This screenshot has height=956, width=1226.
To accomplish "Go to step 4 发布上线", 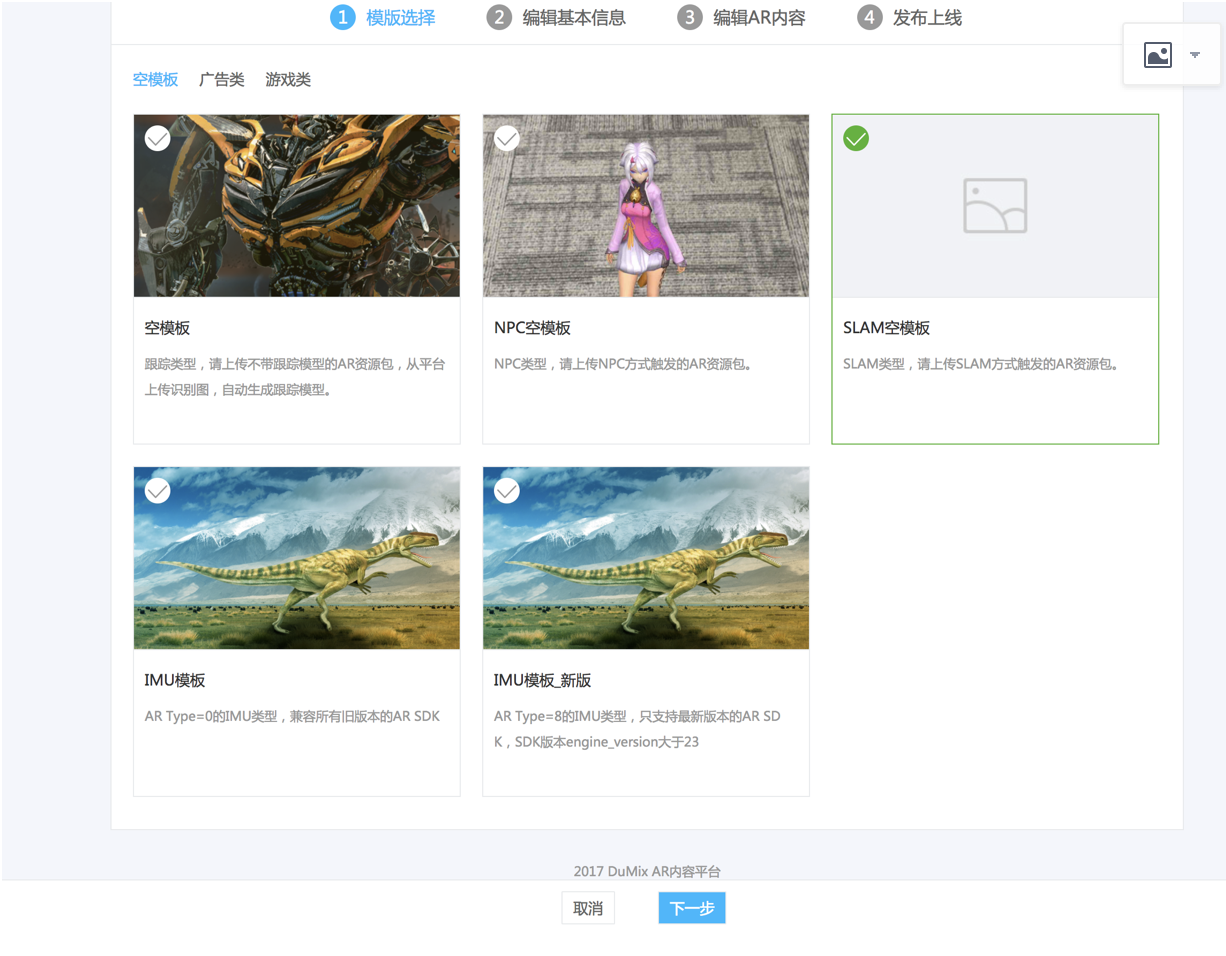I will [910, 17].
